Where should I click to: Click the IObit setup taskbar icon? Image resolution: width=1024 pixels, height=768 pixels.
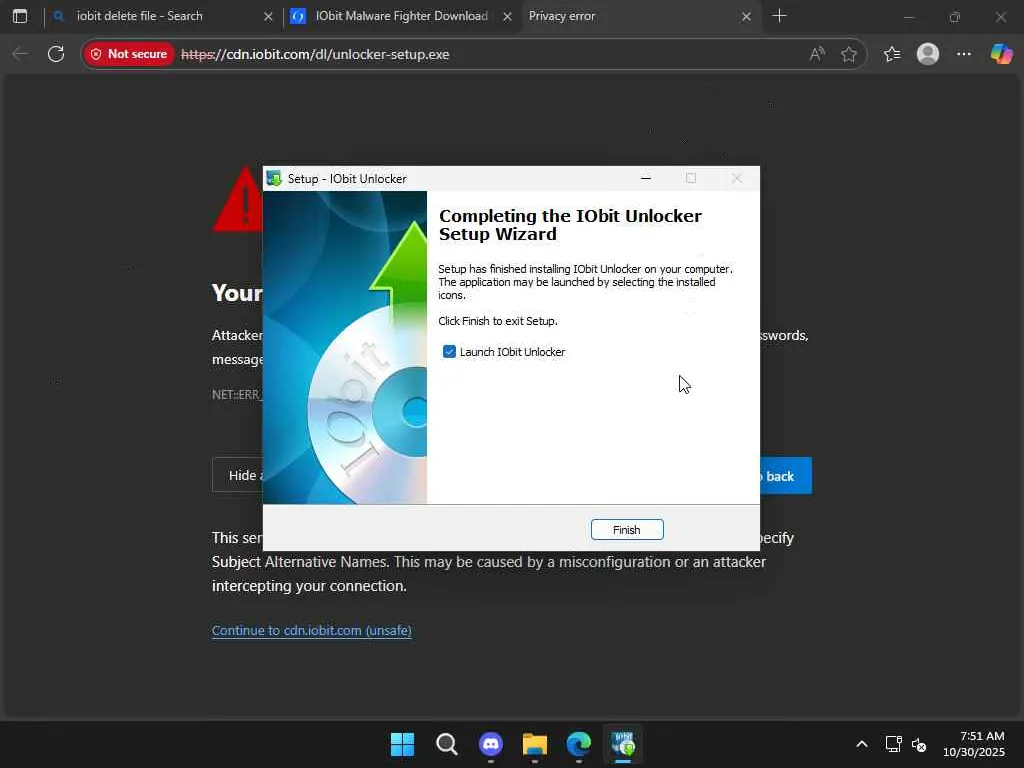point(623,744)
